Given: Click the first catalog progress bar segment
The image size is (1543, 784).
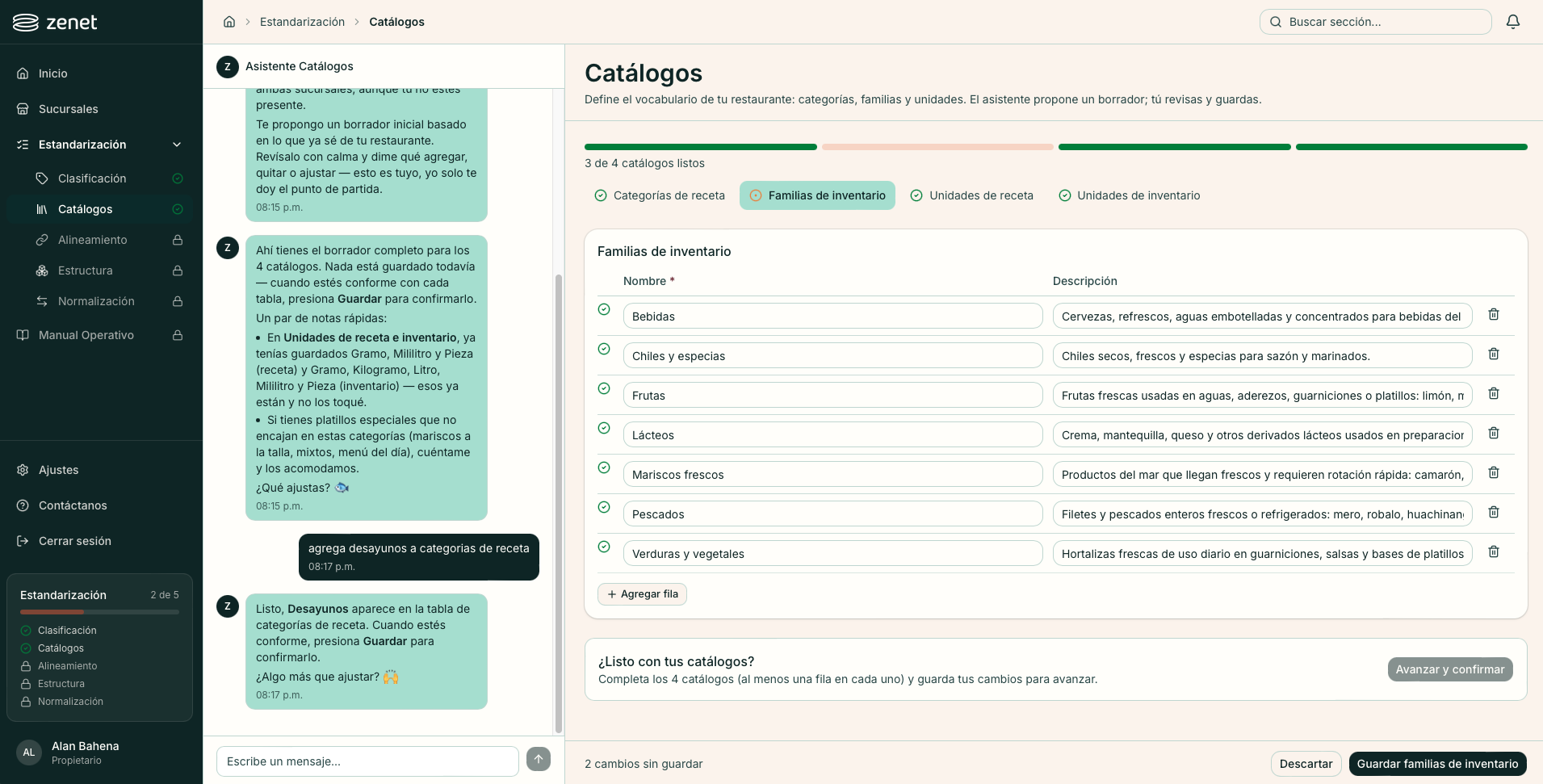Looking at the screenshot, I should click(701, 147).
